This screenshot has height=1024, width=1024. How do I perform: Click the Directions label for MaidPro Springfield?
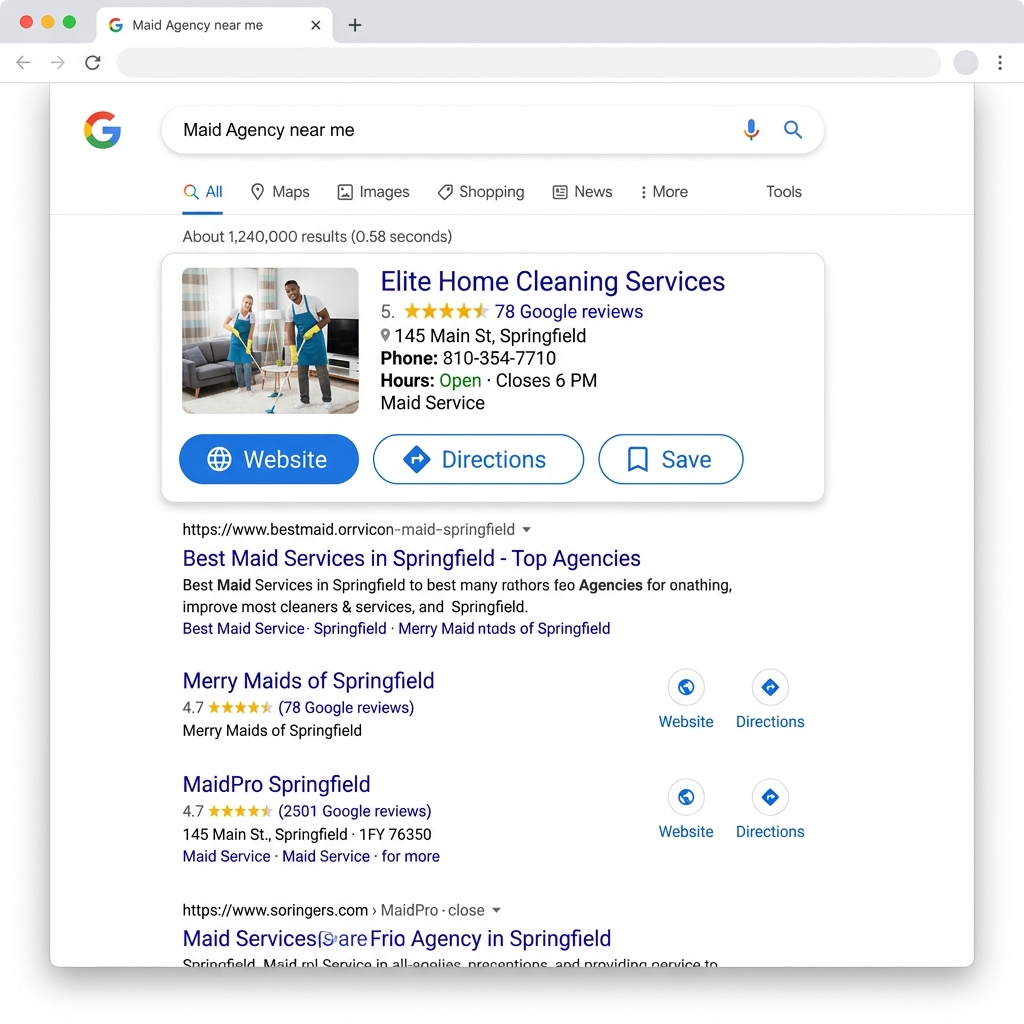(770, 831)
